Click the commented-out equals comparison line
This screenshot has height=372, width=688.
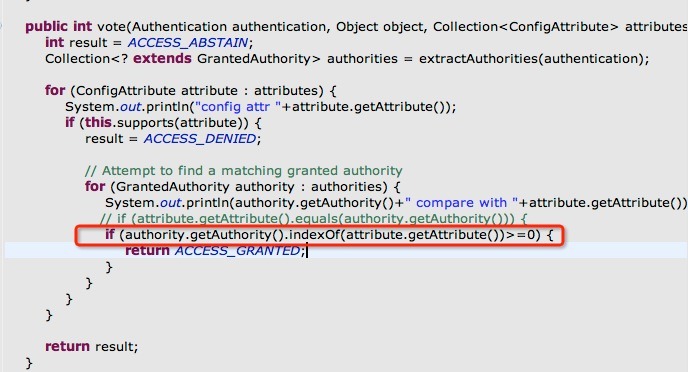tap(313, 218)
